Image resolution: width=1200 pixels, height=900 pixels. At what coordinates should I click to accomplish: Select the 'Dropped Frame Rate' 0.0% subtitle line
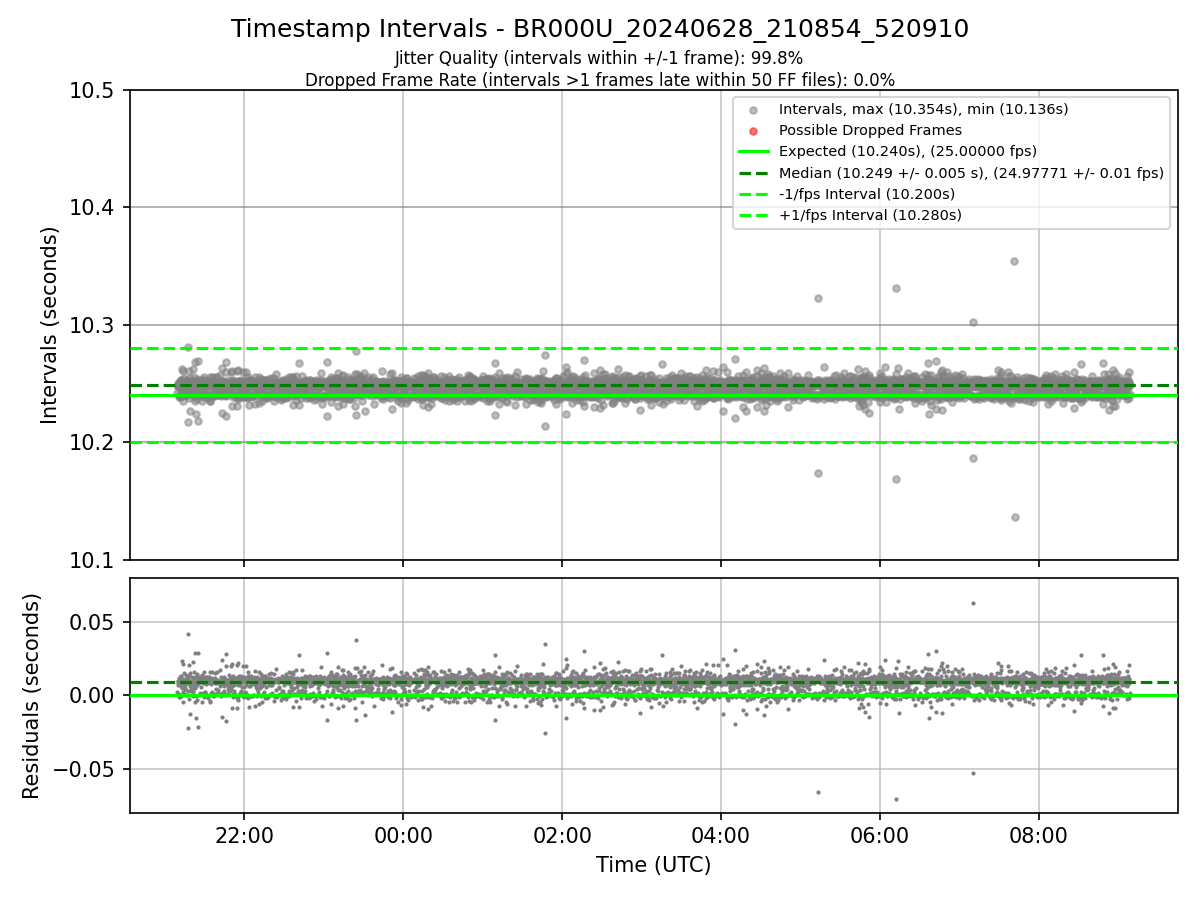600,80
